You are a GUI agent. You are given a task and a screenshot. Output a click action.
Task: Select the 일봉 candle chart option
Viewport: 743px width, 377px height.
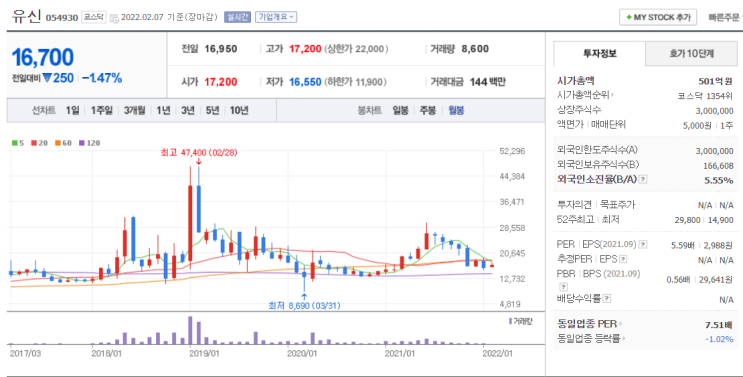[x=400, y=110]
